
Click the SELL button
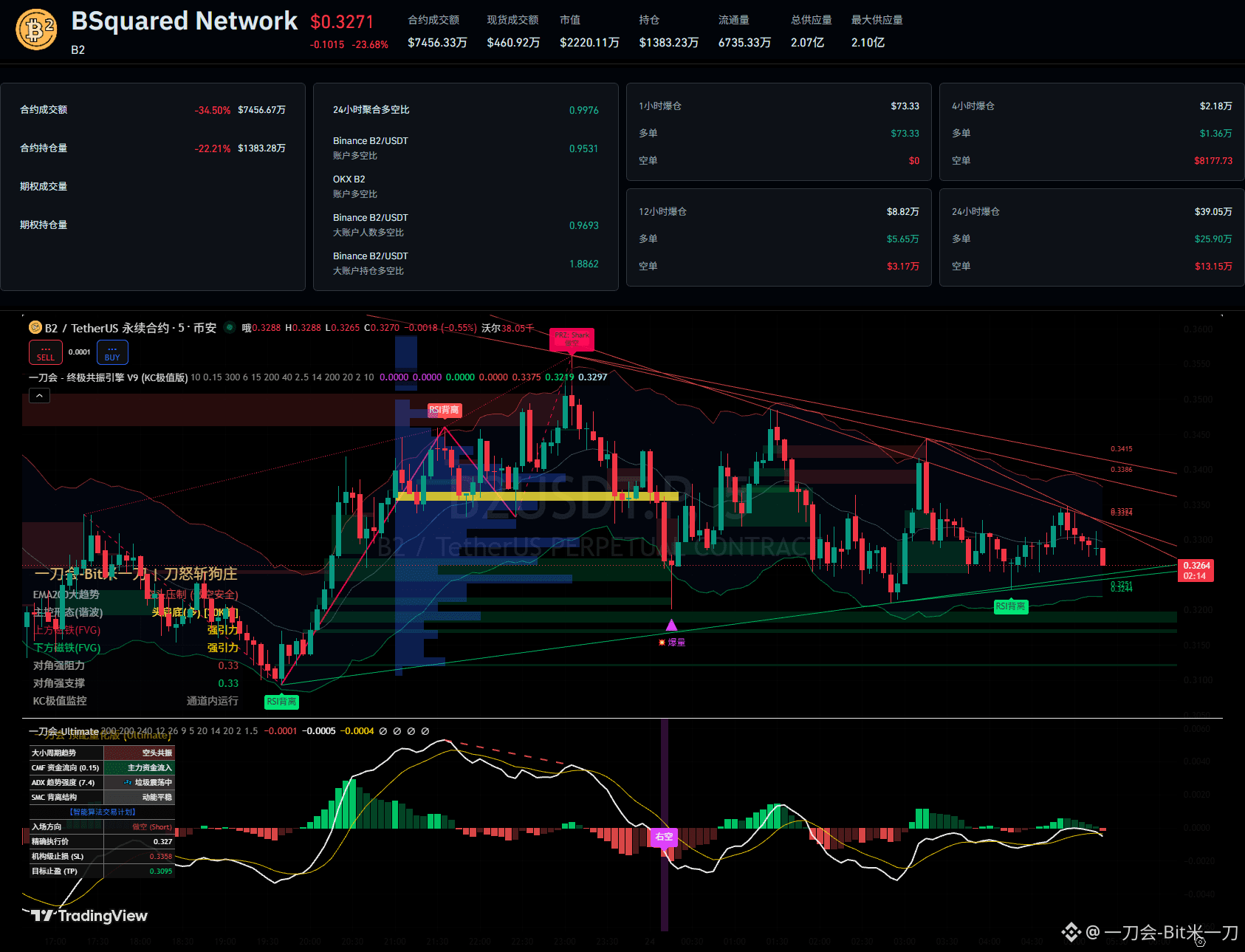click(x=46, y=352)
